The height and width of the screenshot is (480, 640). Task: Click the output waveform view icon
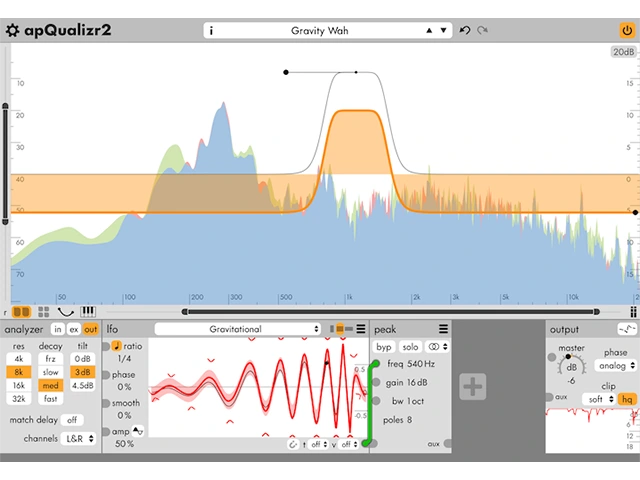tap(627, 329)
